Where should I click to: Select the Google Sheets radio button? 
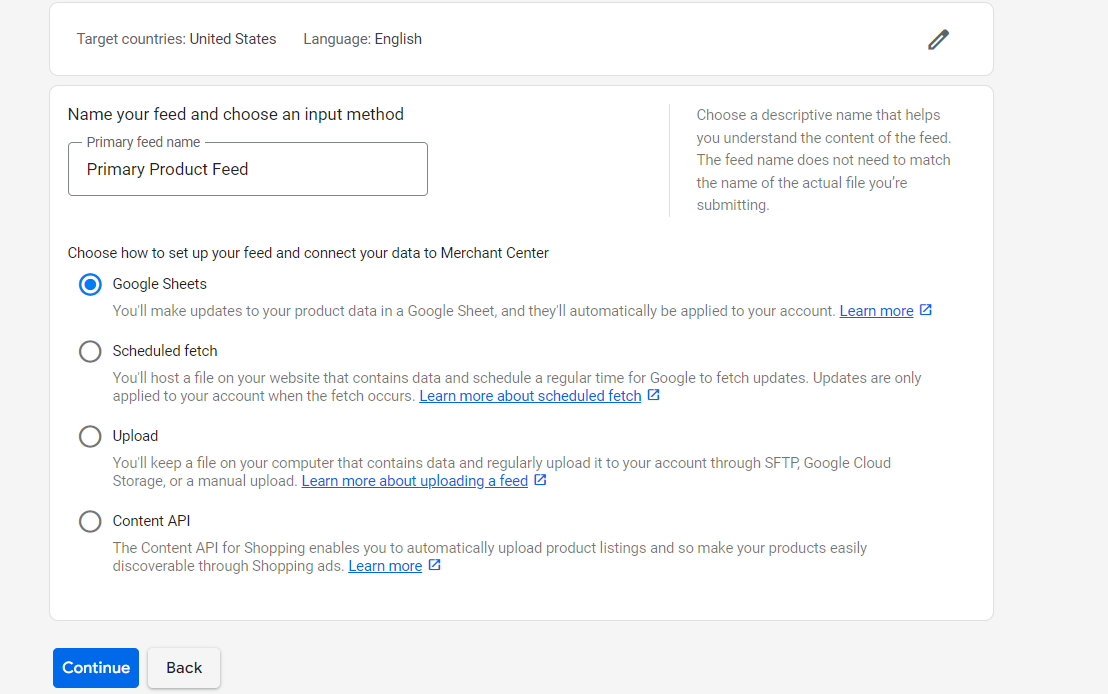click(x=90, y=284)
